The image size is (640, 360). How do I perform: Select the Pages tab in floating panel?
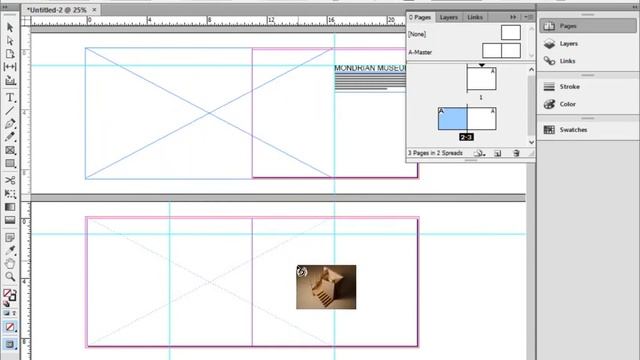[x=420, y=17]
